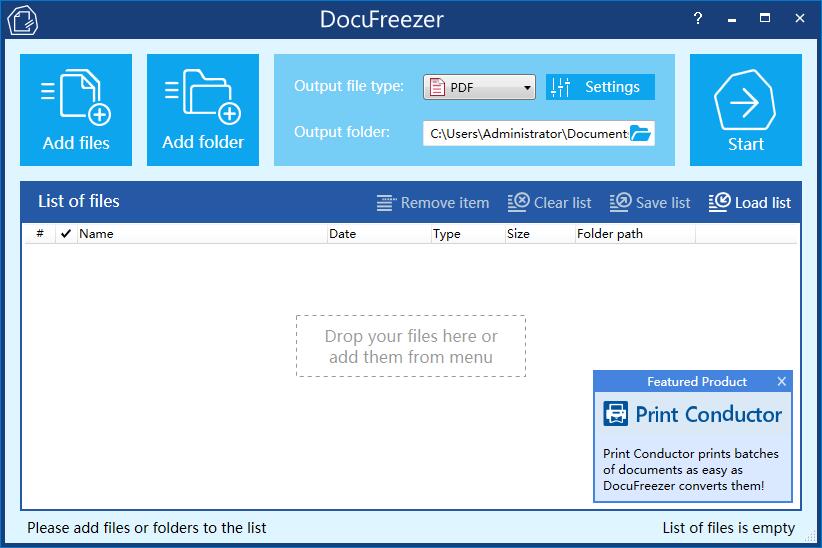822x548 pixels.
Task: Click the DocuFreezer logo icon
Action: click(x=23, y=20)
